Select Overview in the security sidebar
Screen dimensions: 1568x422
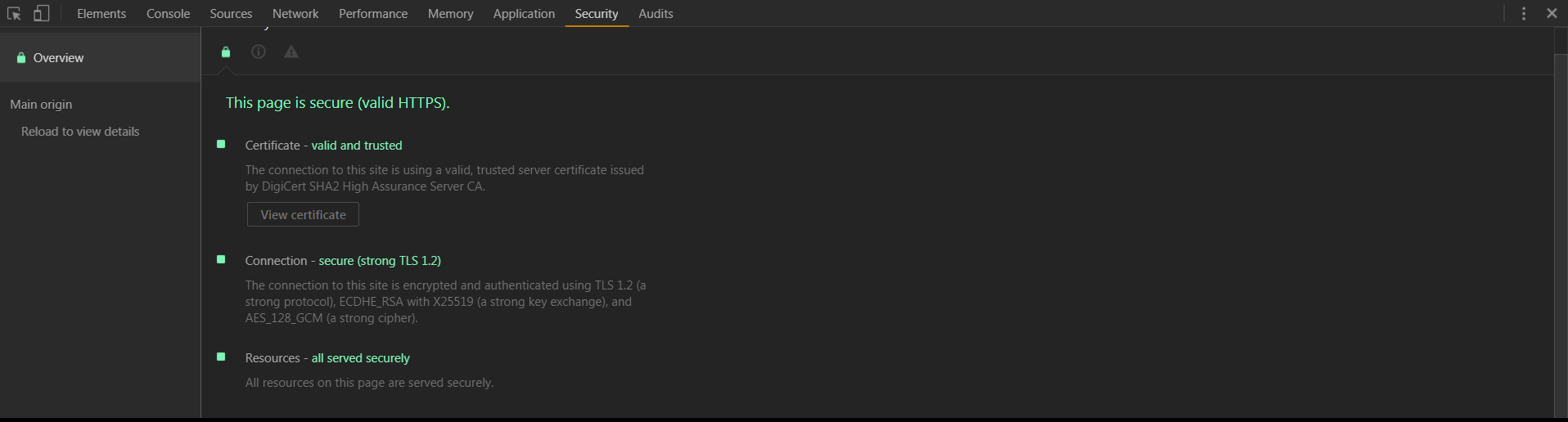click(58, 58)
